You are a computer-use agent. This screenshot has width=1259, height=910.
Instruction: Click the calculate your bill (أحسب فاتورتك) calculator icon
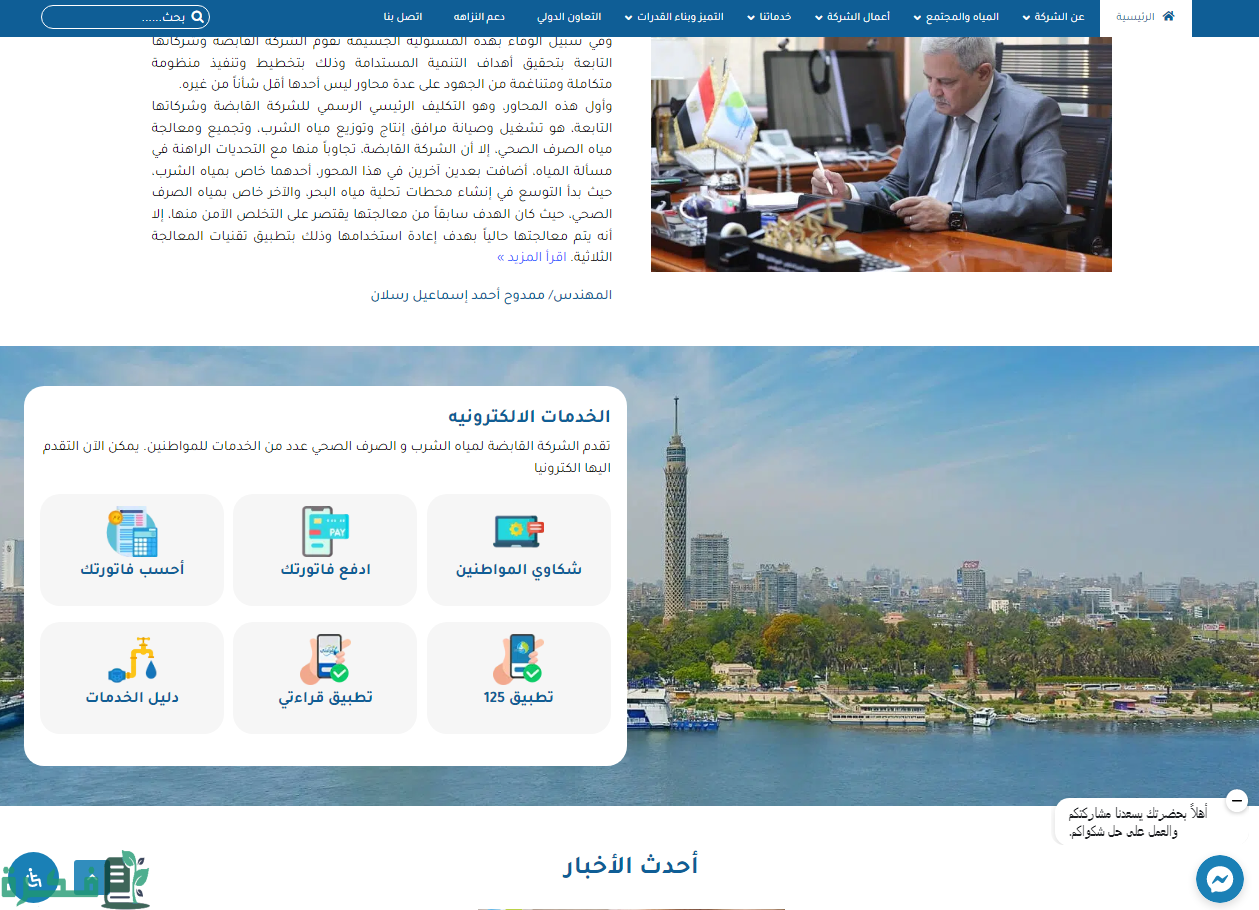tap(132, 531)
